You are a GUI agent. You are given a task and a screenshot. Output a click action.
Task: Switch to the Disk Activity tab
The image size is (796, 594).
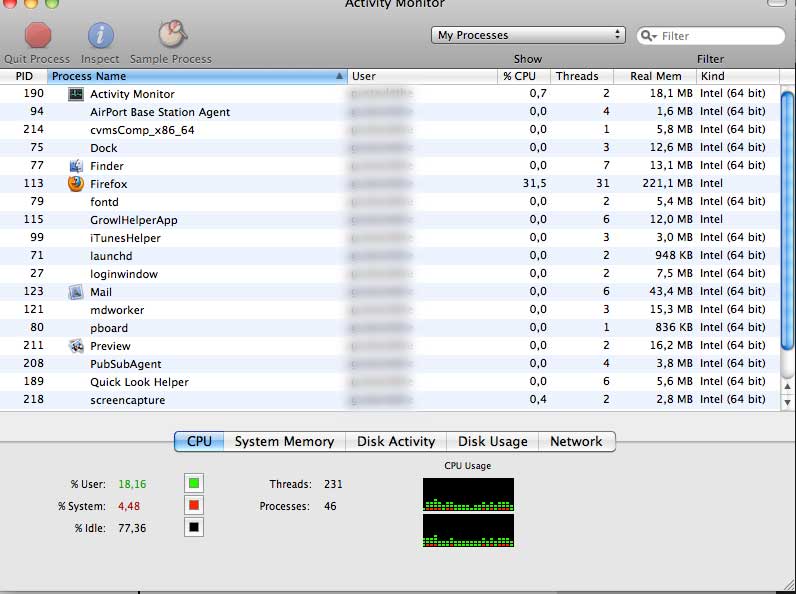(396, 441)
